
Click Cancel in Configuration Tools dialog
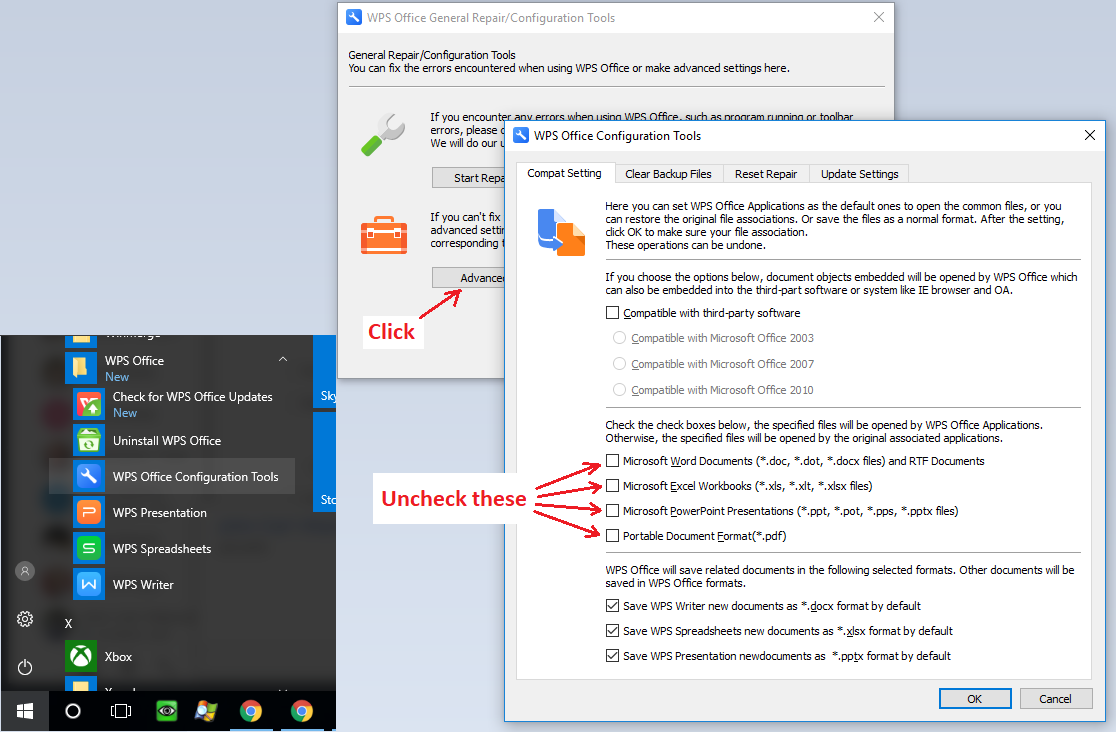click(x=1056, y=699)
